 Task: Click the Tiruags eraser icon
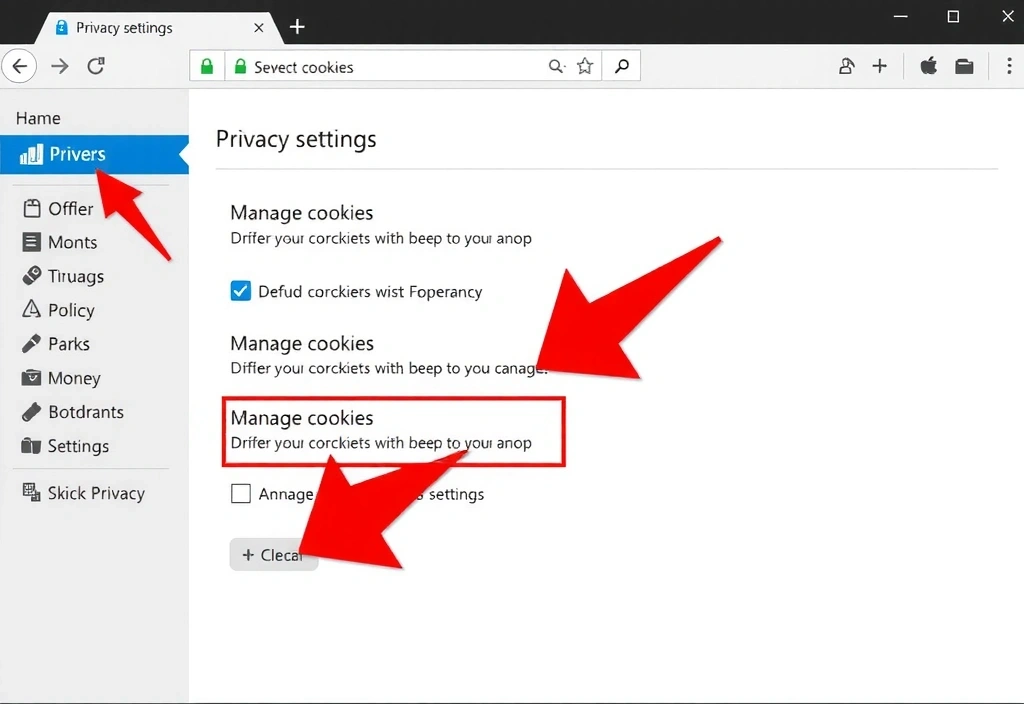tap(31, 276)
